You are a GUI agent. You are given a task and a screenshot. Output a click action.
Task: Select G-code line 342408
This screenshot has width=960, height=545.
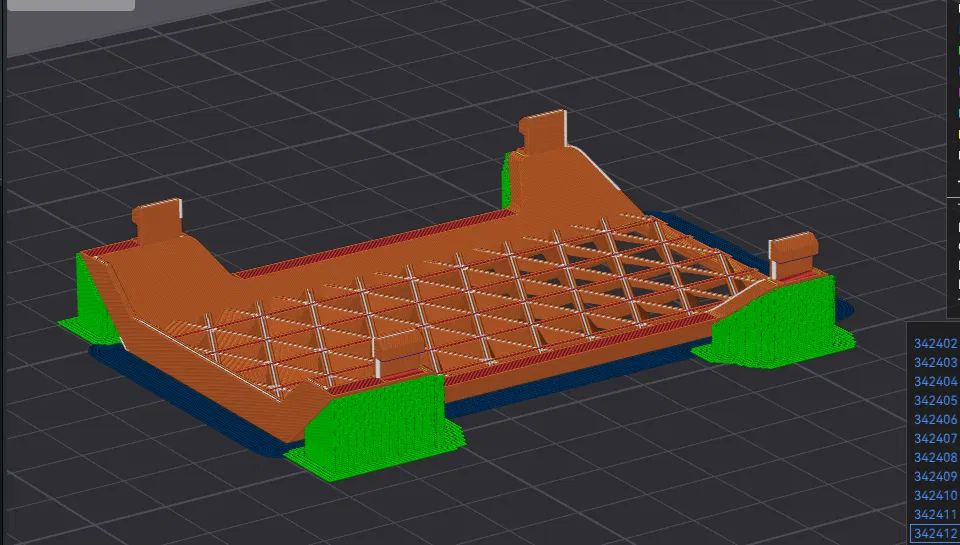click(x=936, y=457)
